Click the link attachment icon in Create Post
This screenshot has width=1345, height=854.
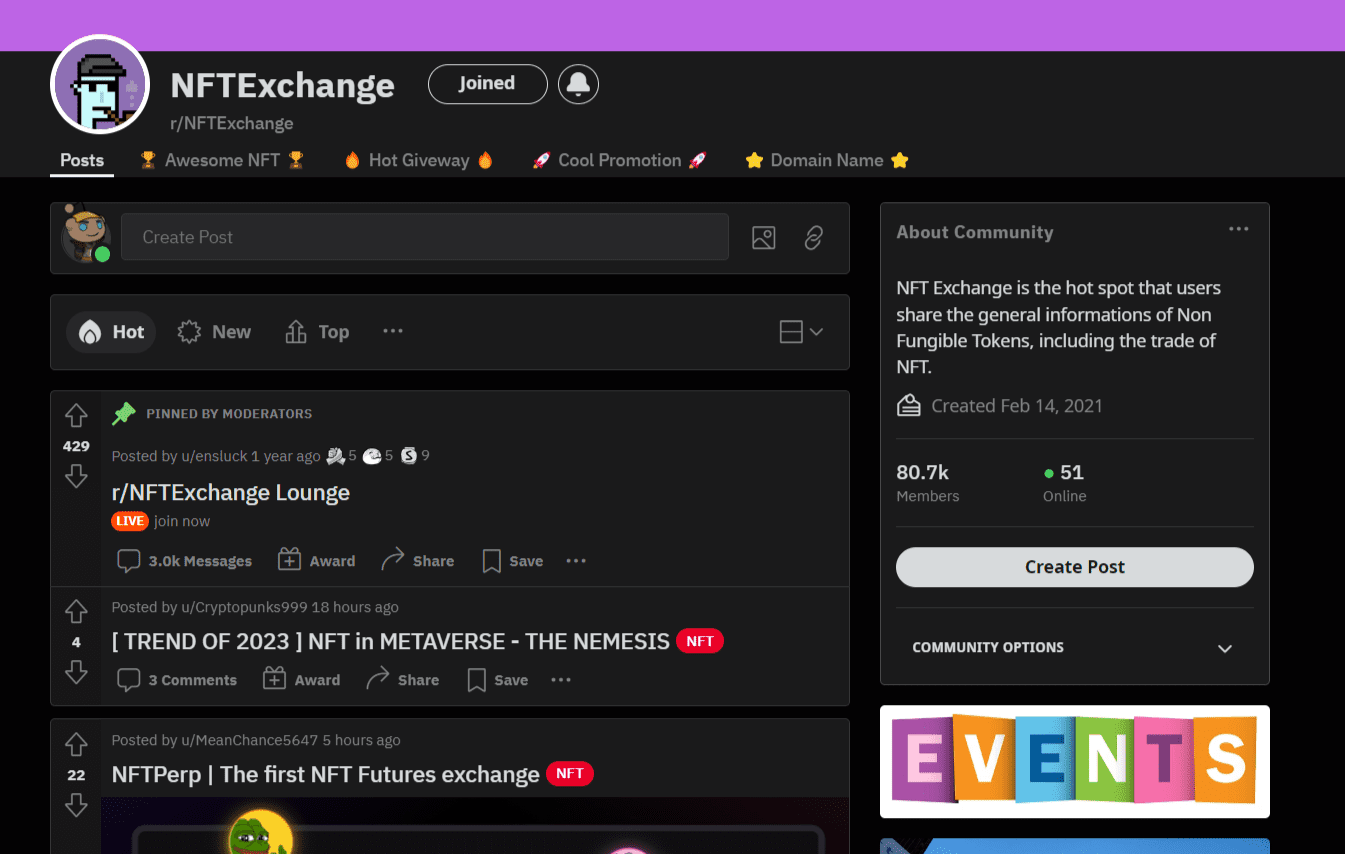click(814, 238)
